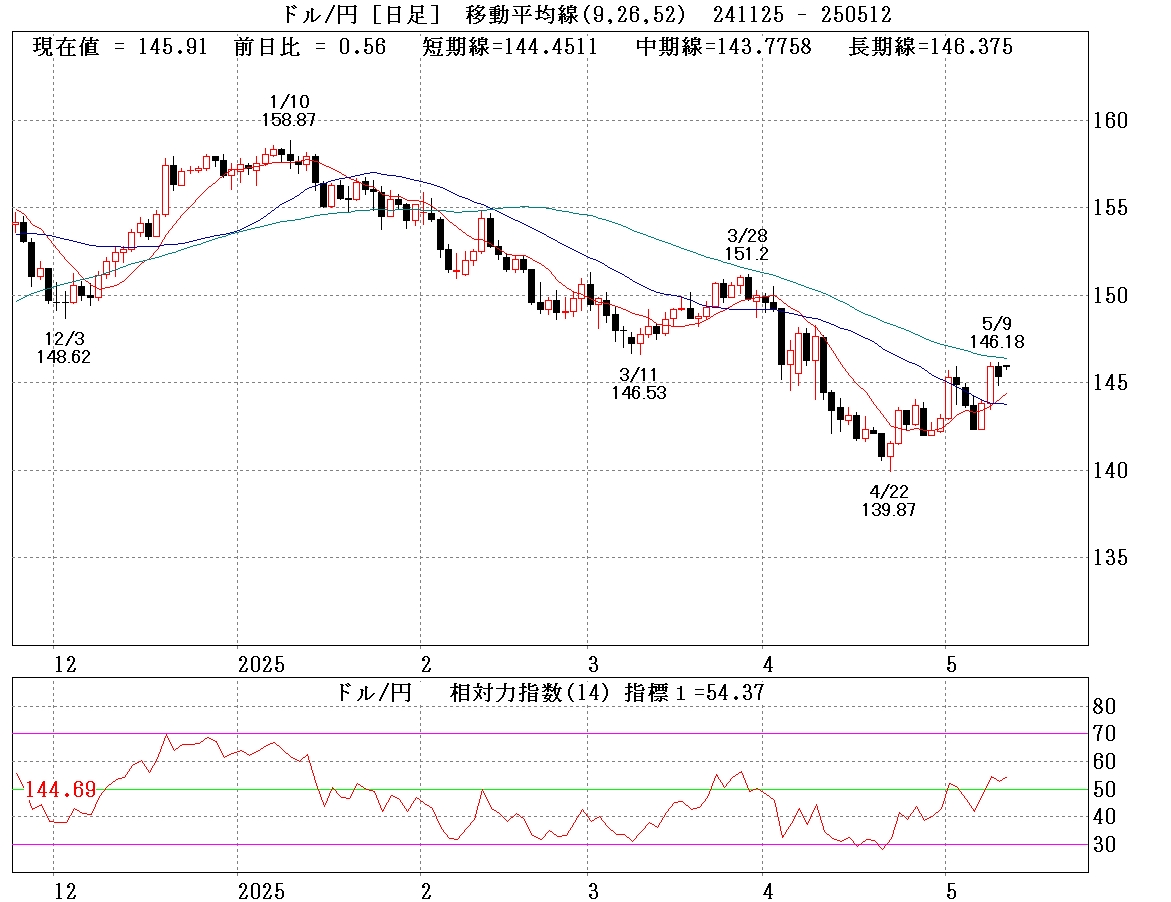Select the 短期線 value 144.4511
Screen dimensions: 1171x902
click(x=513, y=47)
